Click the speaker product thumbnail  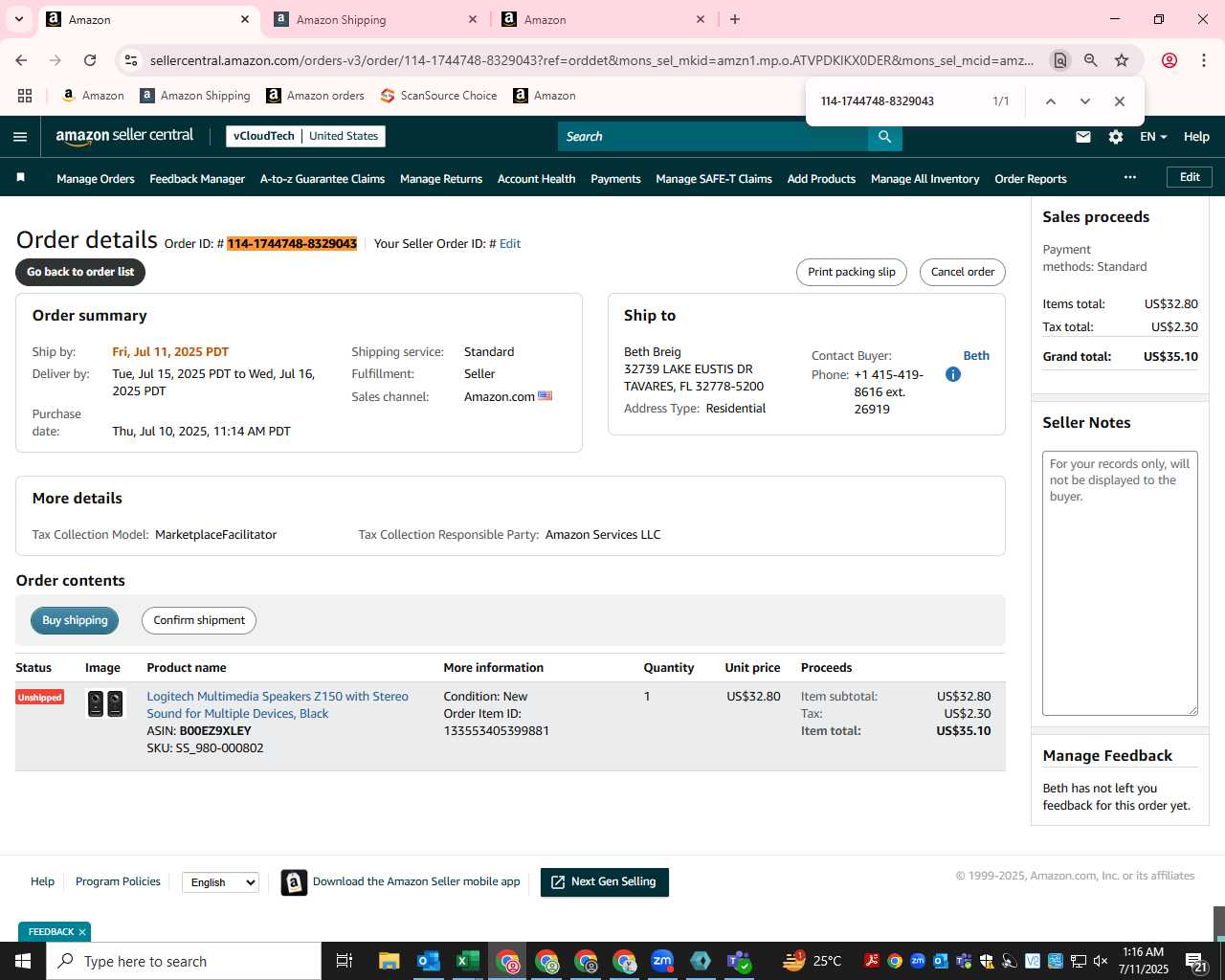[x=105, y=704]
